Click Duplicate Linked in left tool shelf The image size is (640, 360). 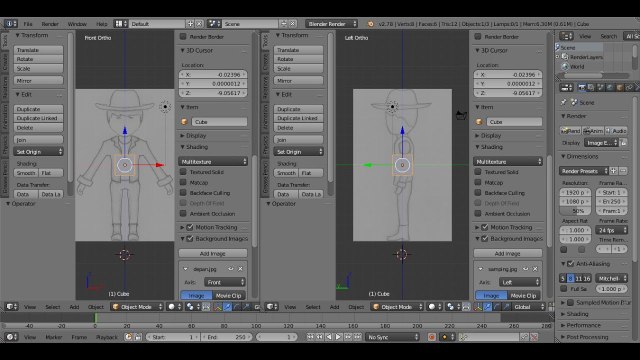pyautogui.click(x=38, y=118)
